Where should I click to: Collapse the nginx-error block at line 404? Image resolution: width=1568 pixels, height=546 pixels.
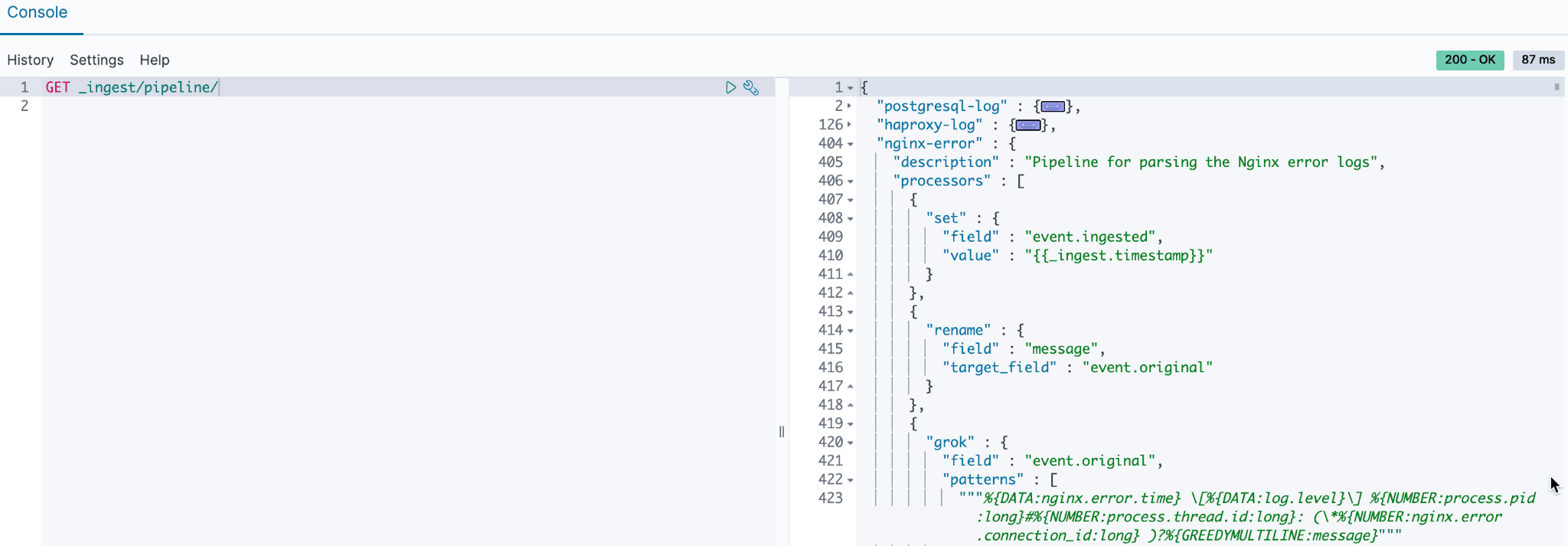850,144
